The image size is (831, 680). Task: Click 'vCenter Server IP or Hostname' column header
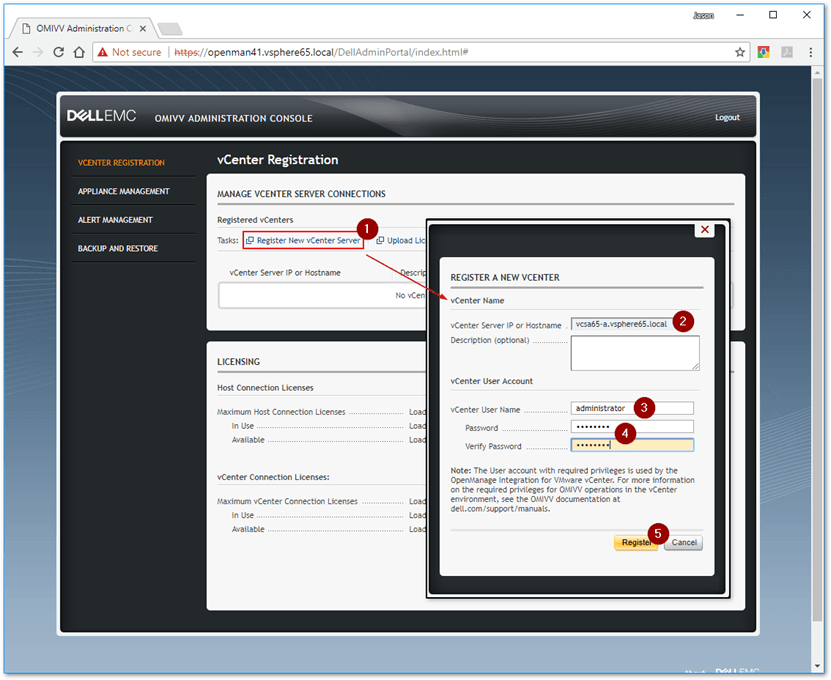click(285, 273)
